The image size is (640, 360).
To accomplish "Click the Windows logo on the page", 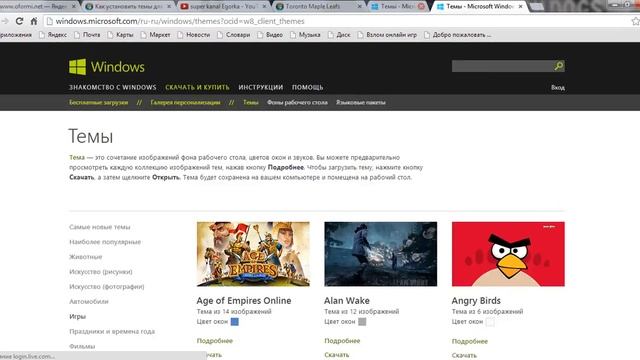I will click(x=107, y=67).
